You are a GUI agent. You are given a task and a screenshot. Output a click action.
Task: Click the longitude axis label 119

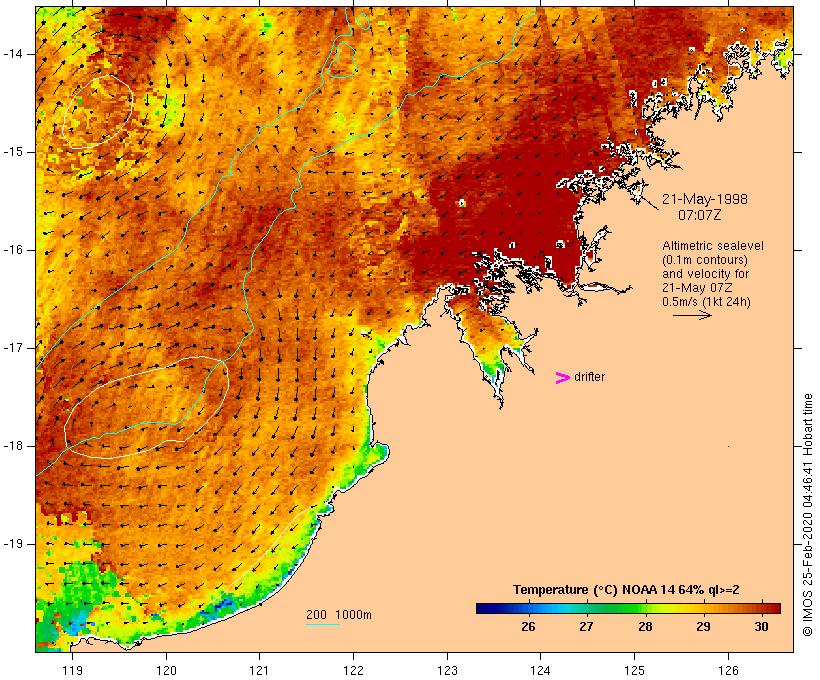(72, 670)
